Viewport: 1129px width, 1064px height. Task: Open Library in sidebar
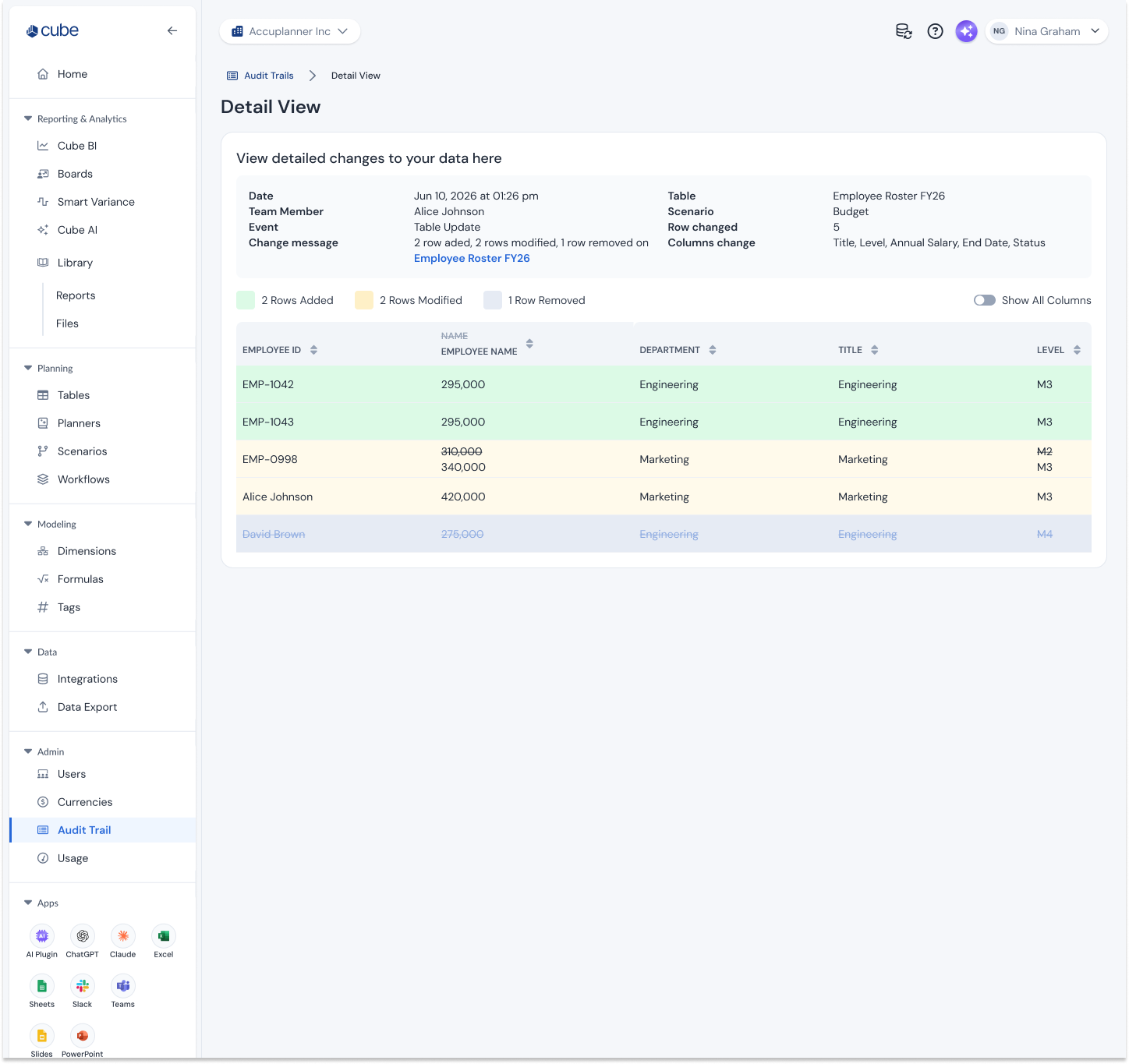102,263
